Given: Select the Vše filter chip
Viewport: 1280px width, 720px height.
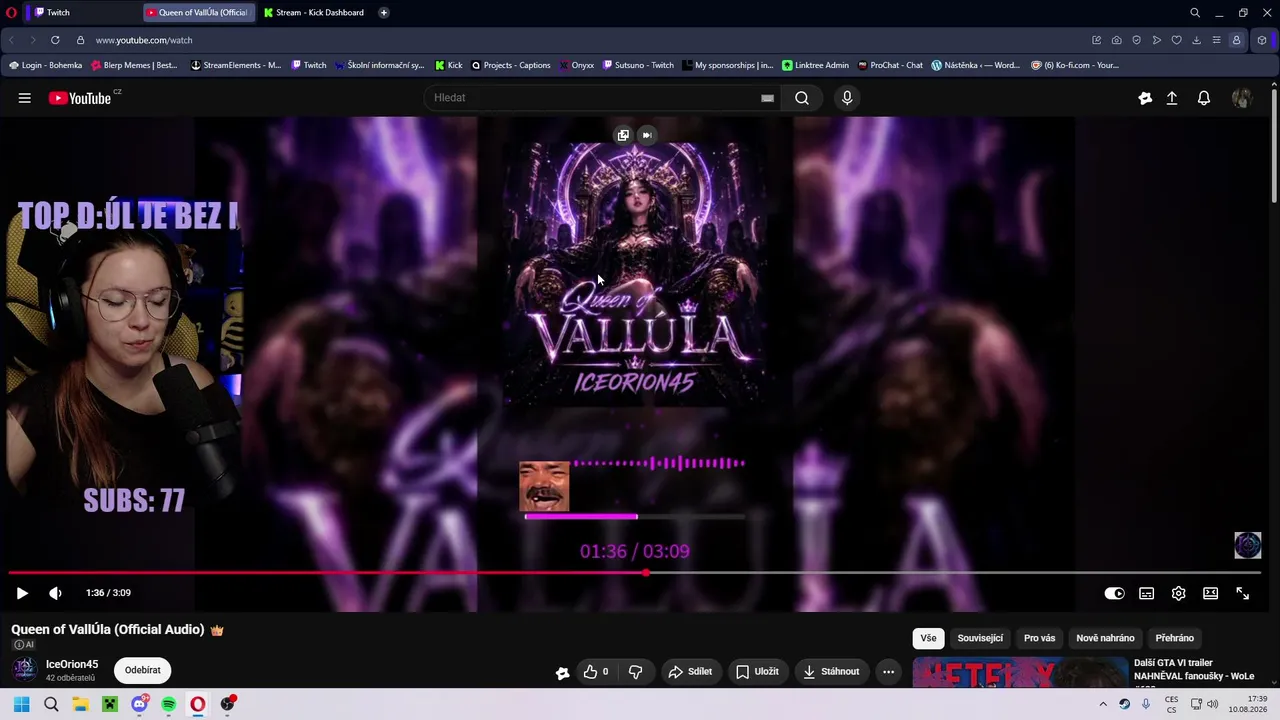Looking at the screenshot, I should pos(928,638).
